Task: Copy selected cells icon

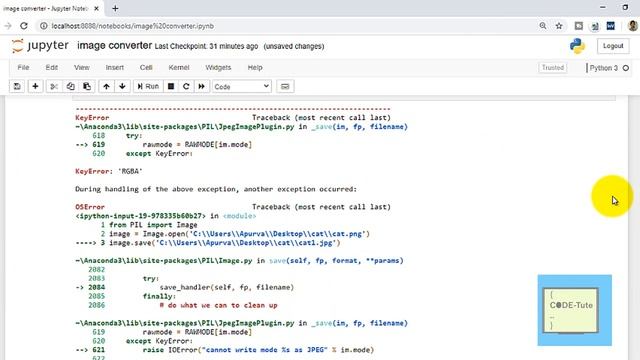Action: point(71,87)
